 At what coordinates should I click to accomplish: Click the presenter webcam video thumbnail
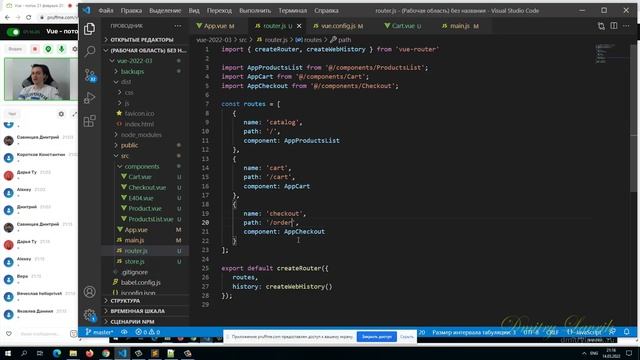click(41, 79)
